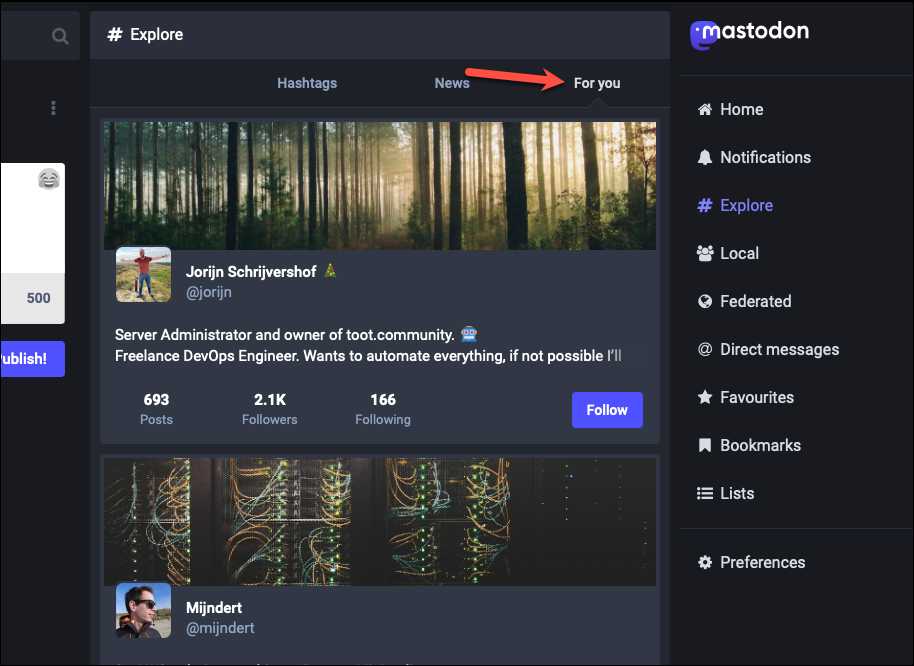
Task: Click the Preferences gear icon
Action: [705, 562]
